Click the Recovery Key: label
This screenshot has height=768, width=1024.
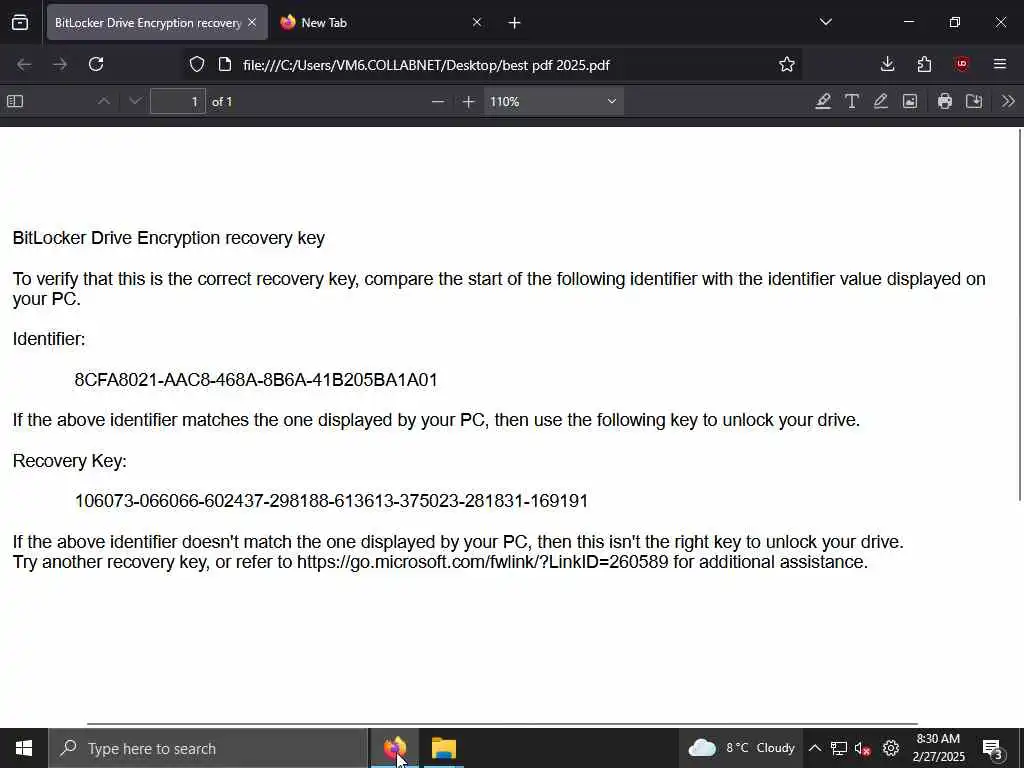tap(70, 461)
